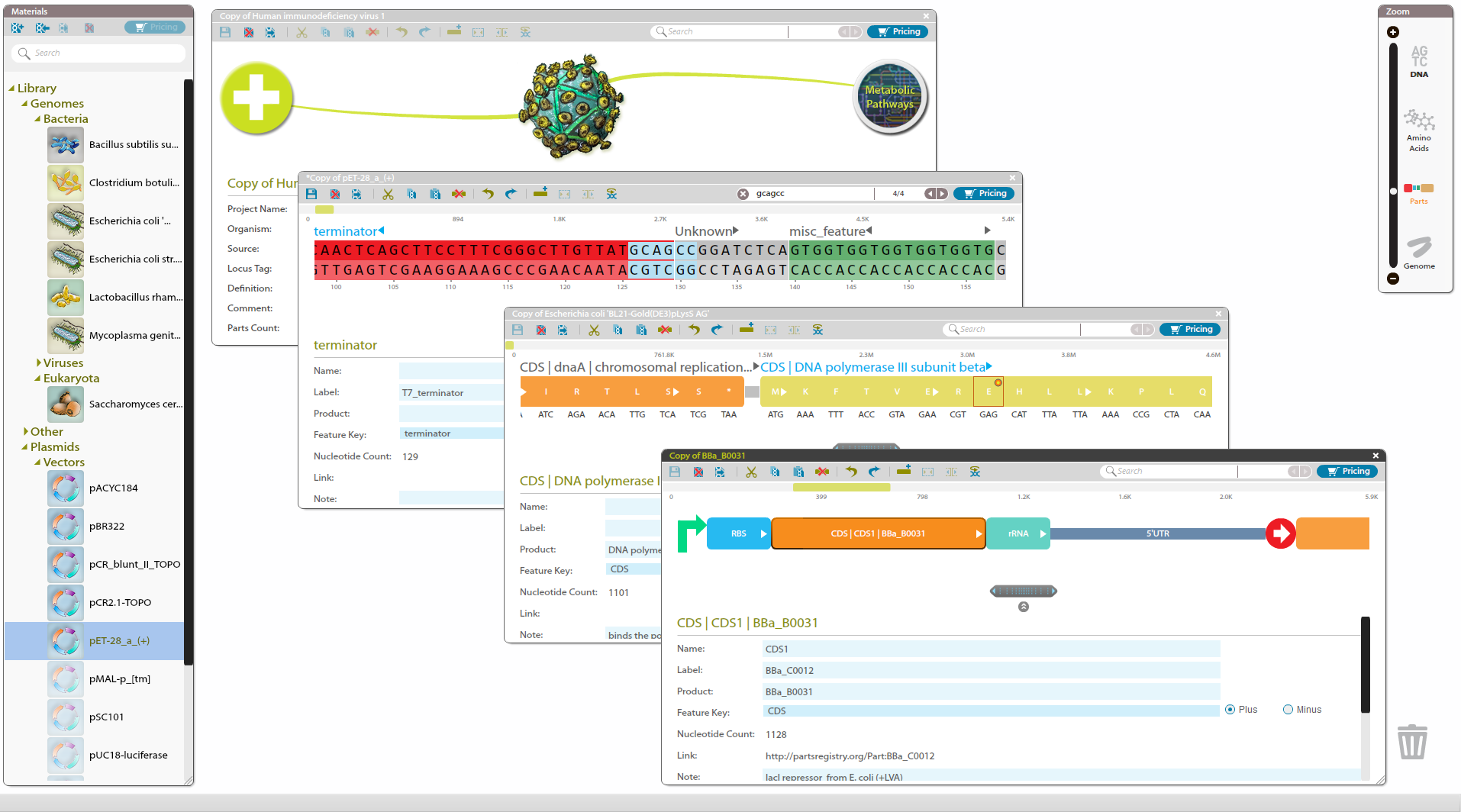Image resolution: width=1461 pixels, height=812 pixels.
Task: Click Undo arrow in the pET-28_a_(+) window toolbar
Action: (x=488, y=194)
